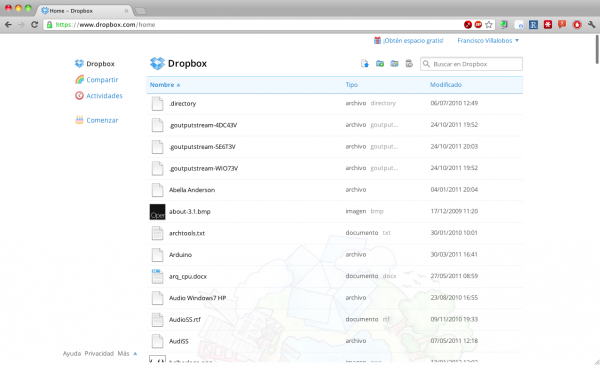Click the green monitor extension icon

point(504,24)
